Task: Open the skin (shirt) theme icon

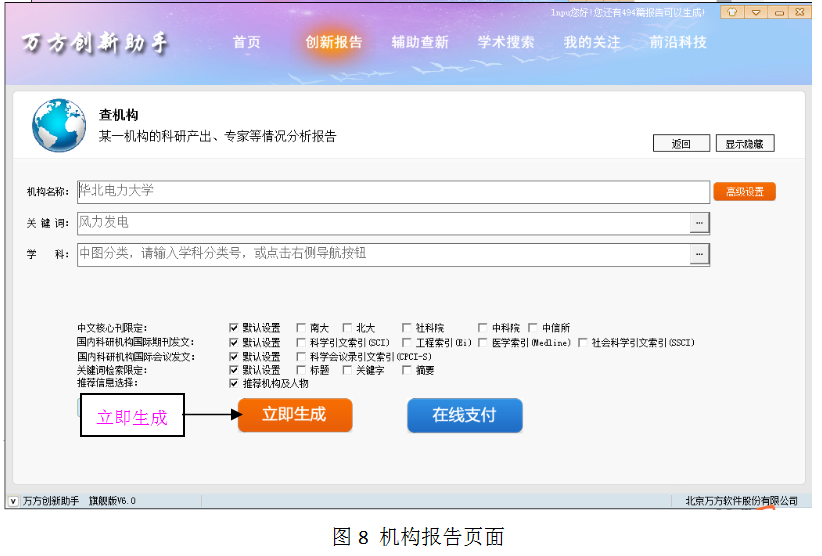Action: pos(732,12)
